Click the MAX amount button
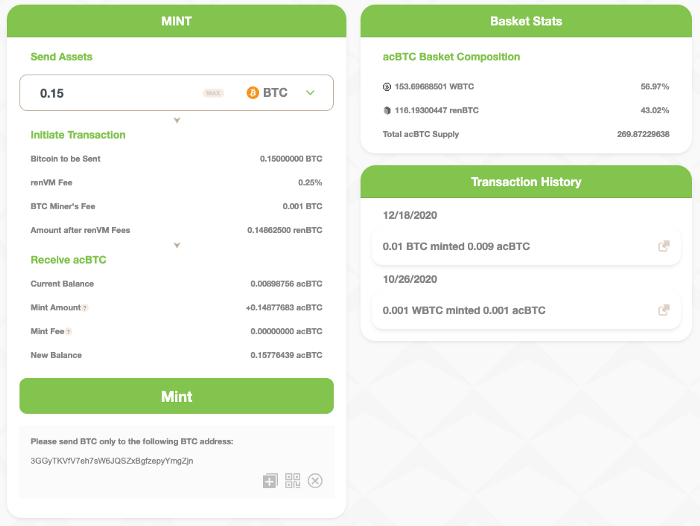Screen dimensions: 700x526 (213, 93)
